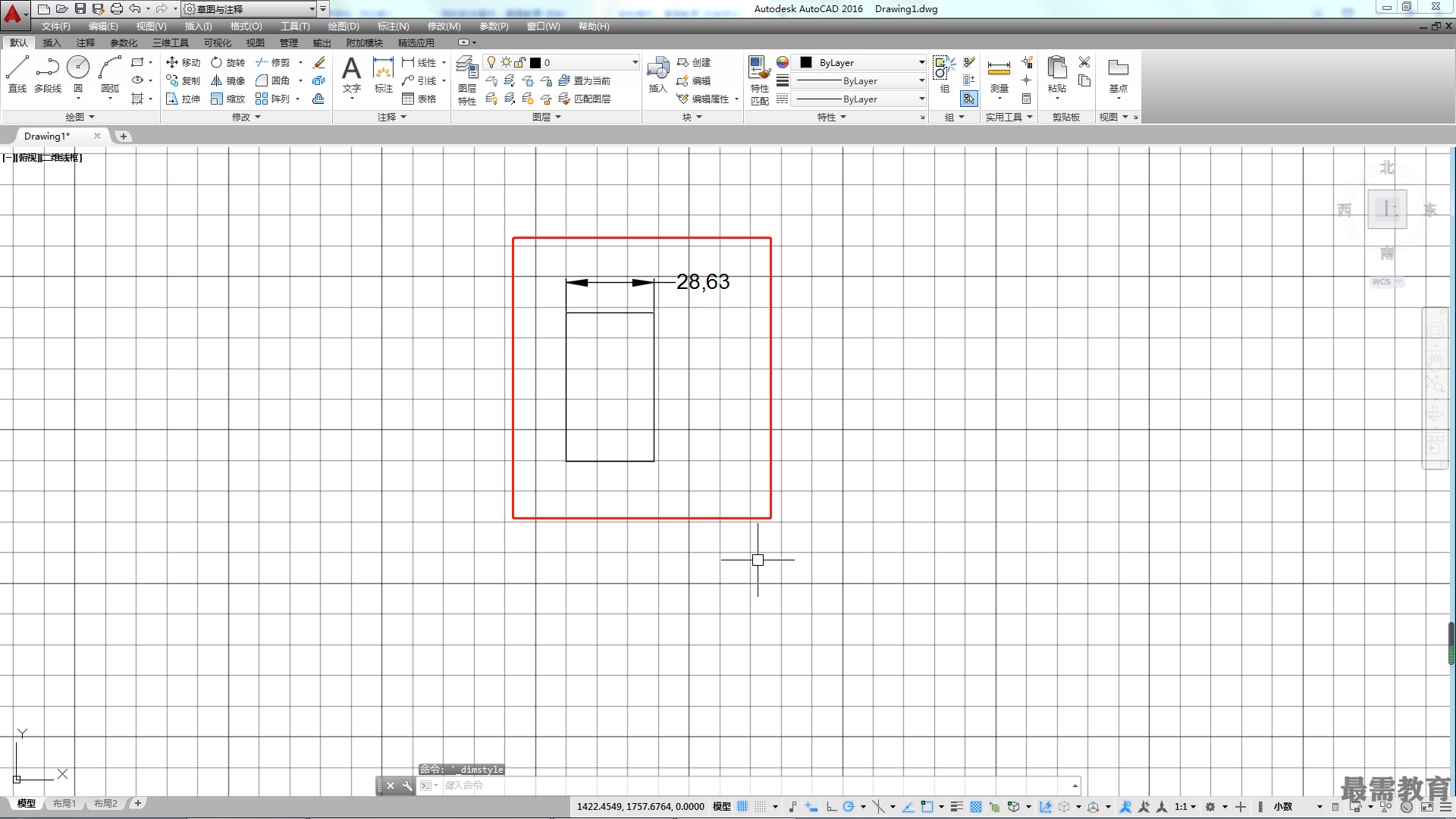Toggle drawing grid display in status bar
This screenshot has width=1456, height=819.
[742, 806]
